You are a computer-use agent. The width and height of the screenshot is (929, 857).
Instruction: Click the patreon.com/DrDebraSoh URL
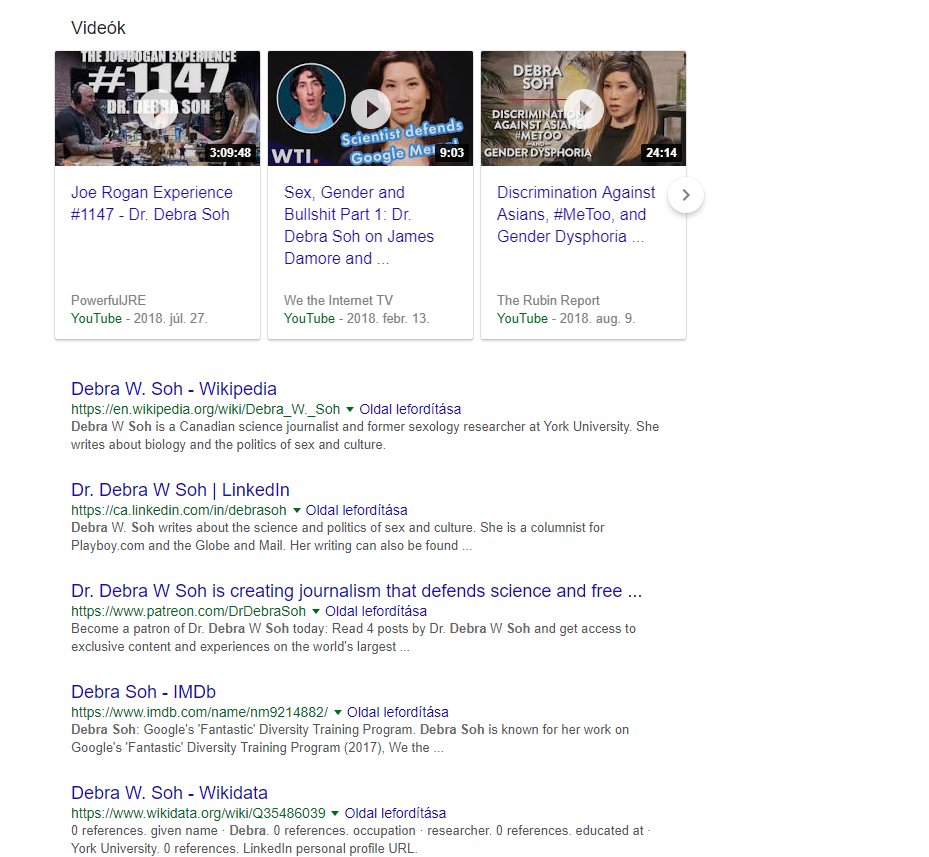(x=188, y=612)
